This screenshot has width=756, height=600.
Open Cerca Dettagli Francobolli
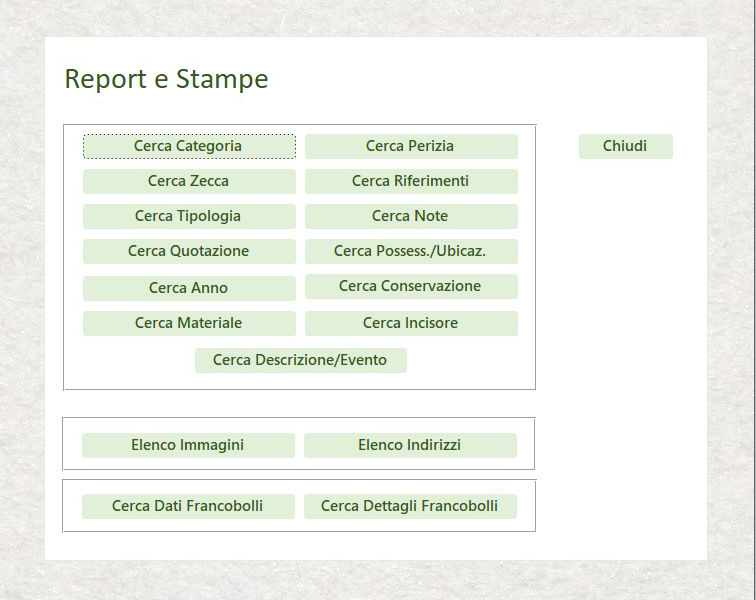point(410,506)
